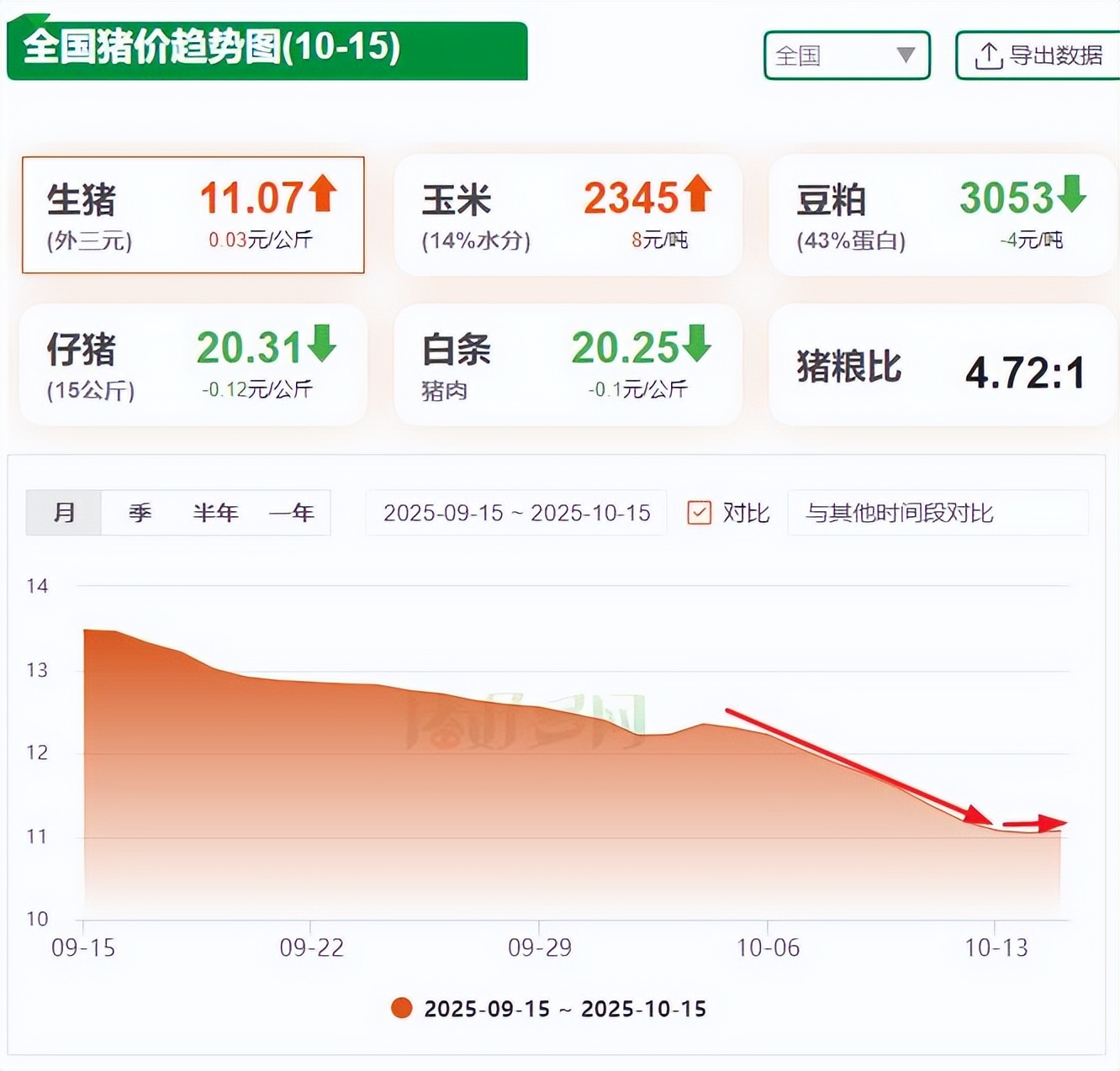Click the export upload icon

click(989, 55)
